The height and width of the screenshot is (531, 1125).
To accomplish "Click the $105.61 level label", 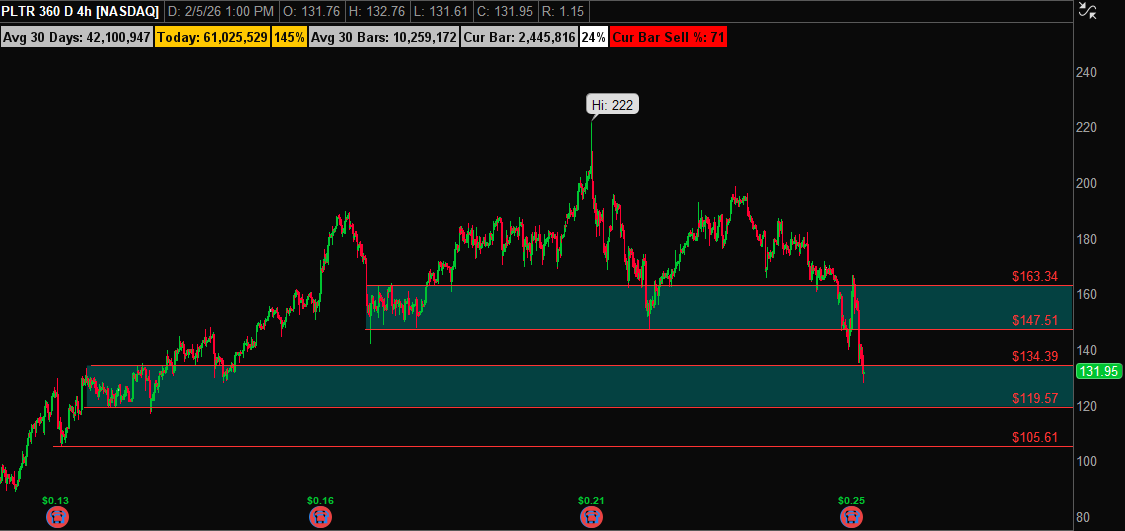I will (x=1035, y=437).
